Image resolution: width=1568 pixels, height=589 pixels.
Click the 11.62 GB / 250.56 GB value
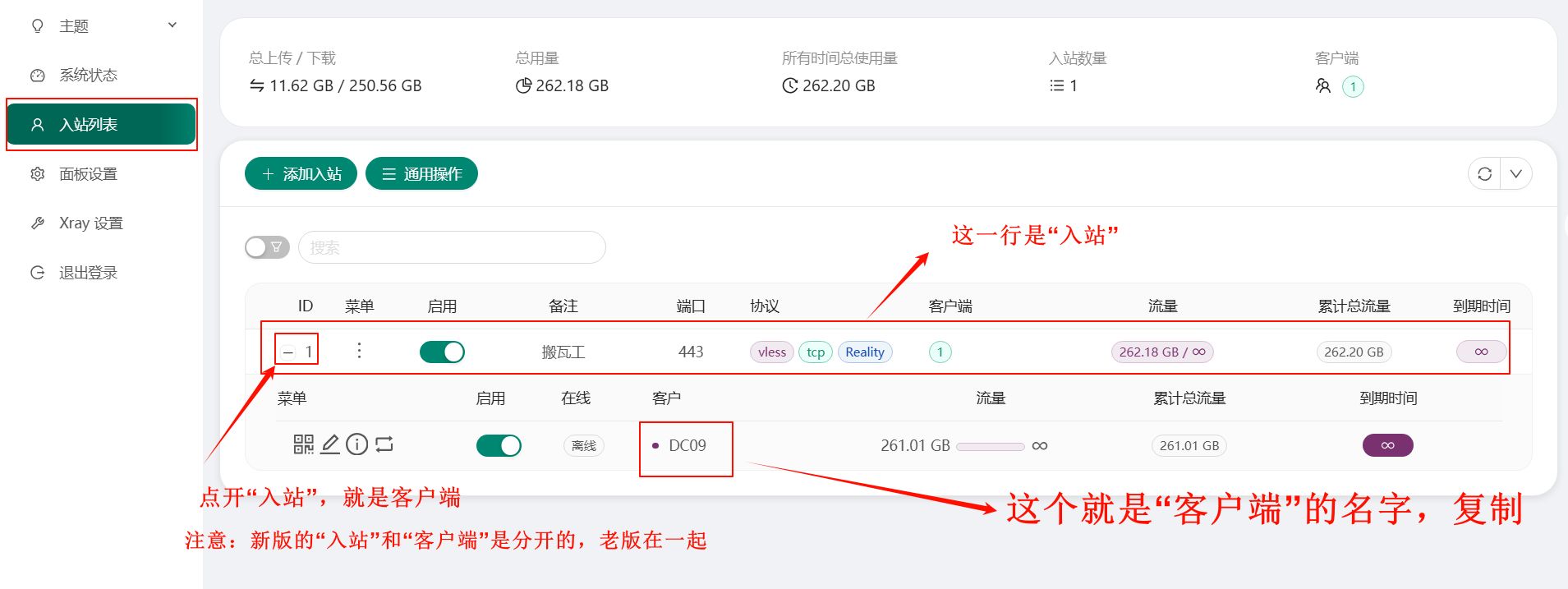point(346,85)
